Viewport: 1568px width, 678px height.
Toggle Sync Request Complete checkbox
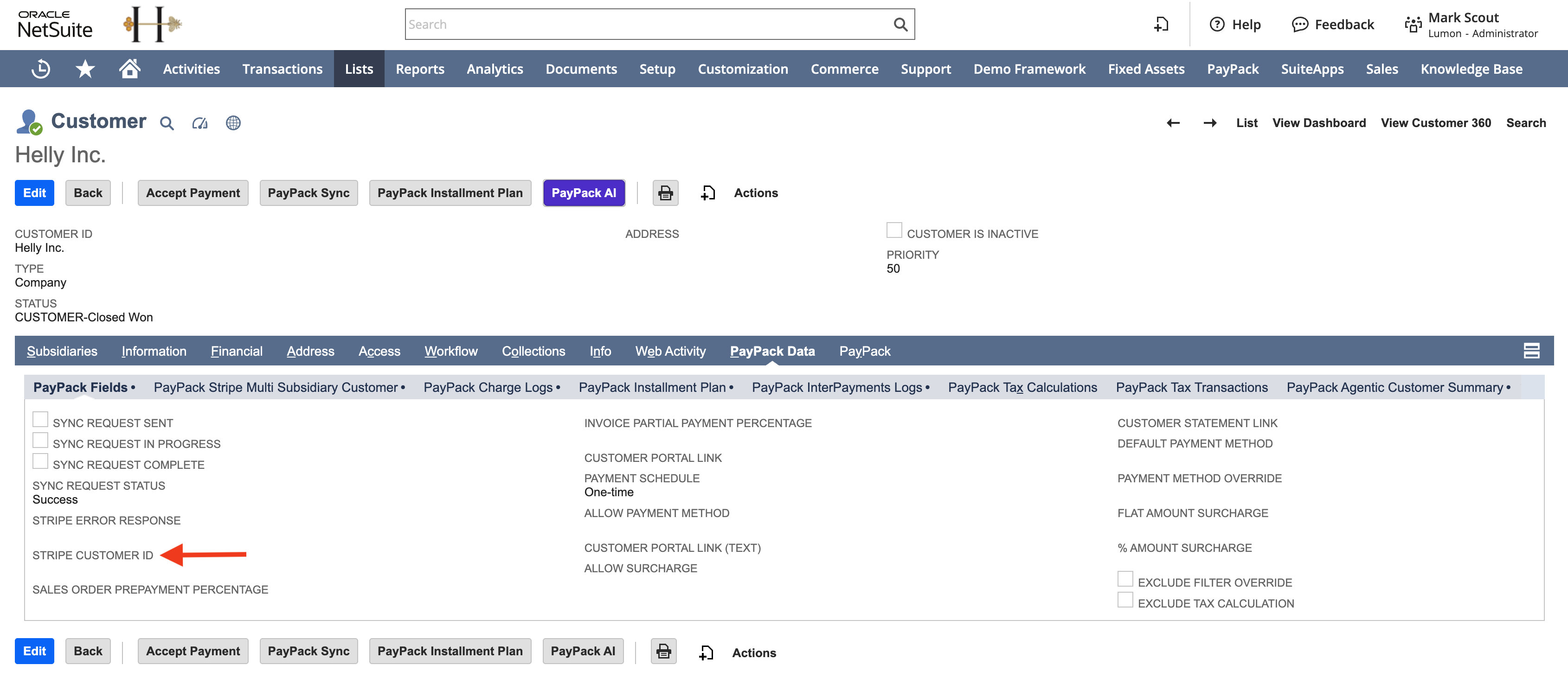pyautogui.click(x=40, y=461)
